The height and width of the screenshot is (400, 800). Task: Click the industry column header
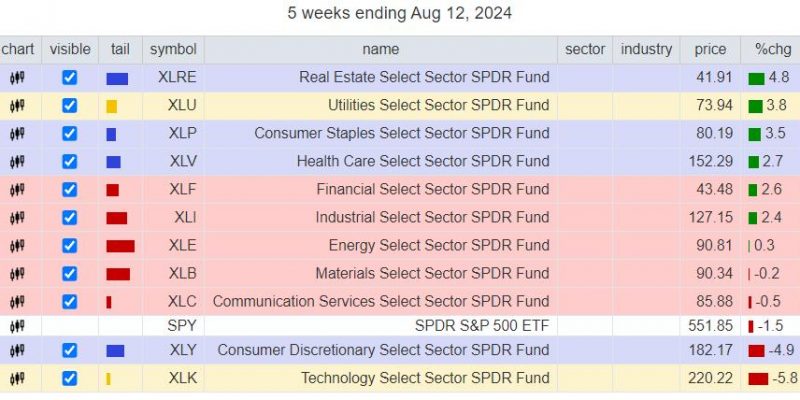point(646,49)
